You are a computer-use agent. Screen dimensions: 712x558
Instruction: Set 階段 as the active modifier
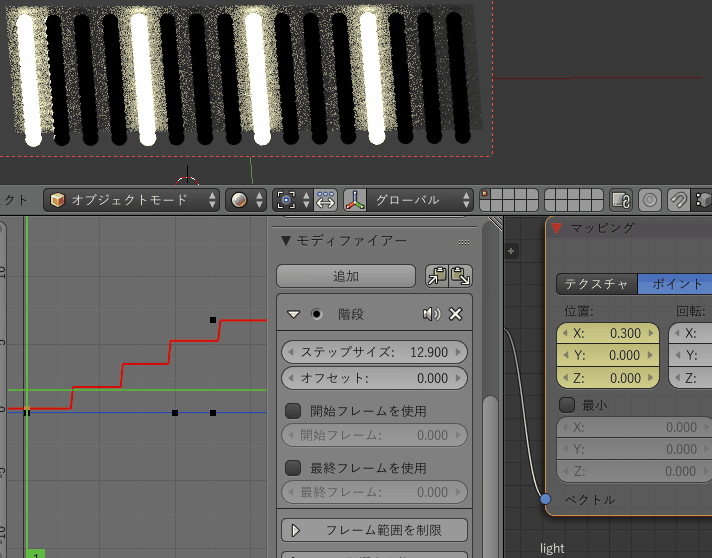(316, 314)
